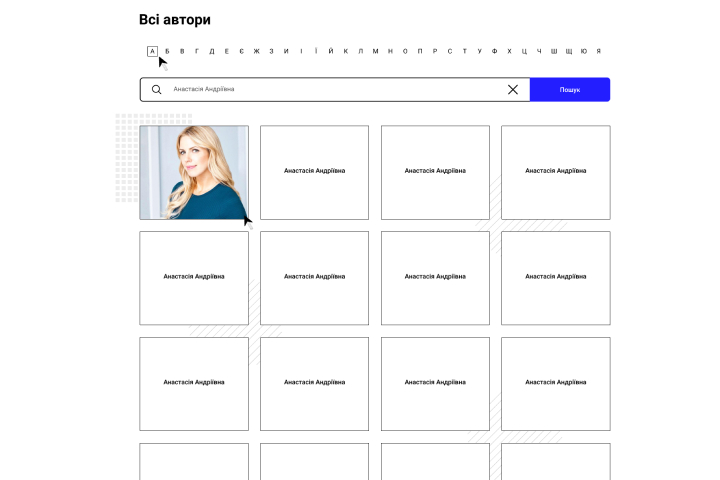Pick letter И in alphabet row
The height and width of the screenshot is (480, 720).
(286, 51)
